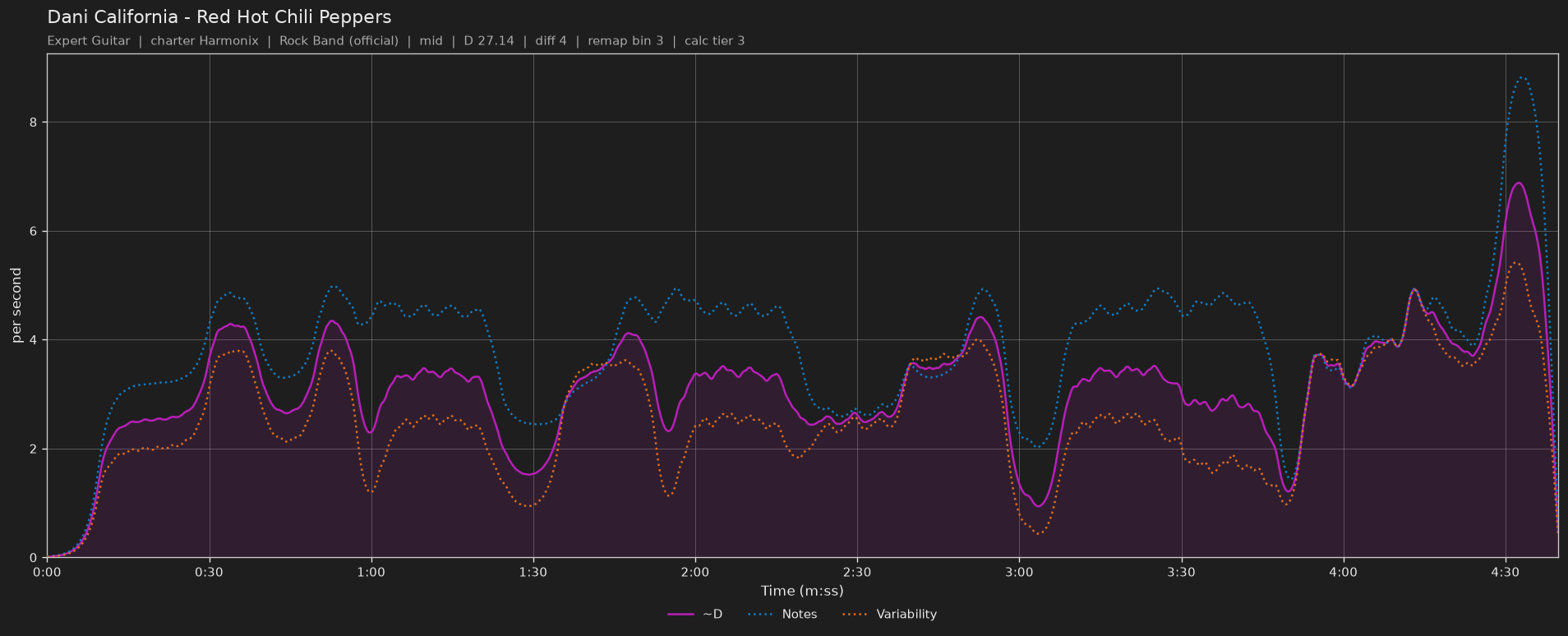The width and height of the screenshot is (1568, 636).
Task: Click the "2:30" time tick label
Action: coord(857,572)
